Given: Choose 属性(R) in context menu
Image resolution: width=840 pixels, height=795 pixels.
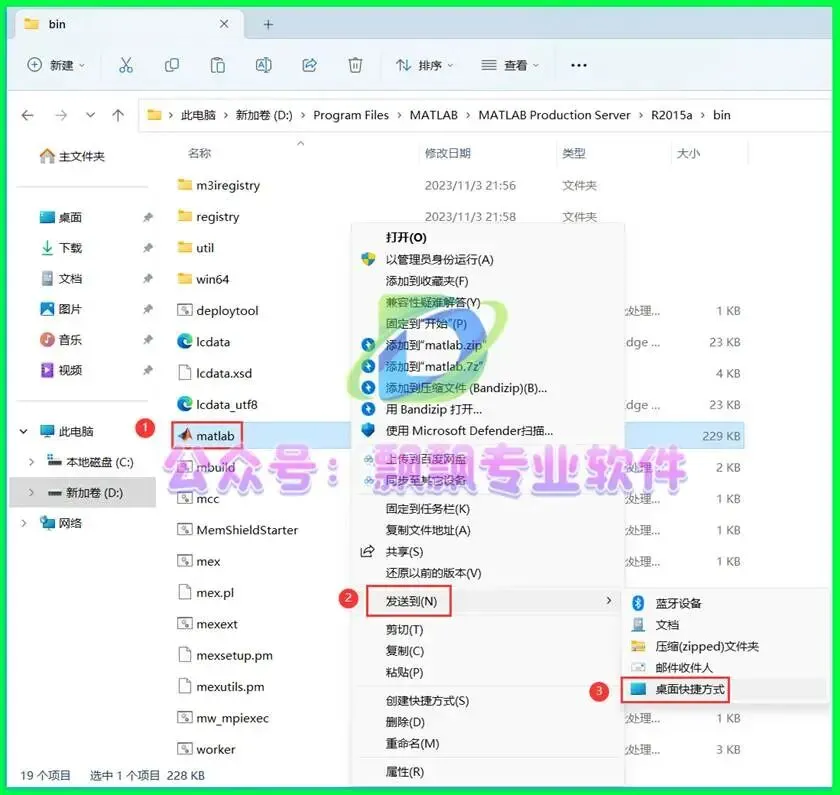Looking at the screenshot, I should pos(404,771).
